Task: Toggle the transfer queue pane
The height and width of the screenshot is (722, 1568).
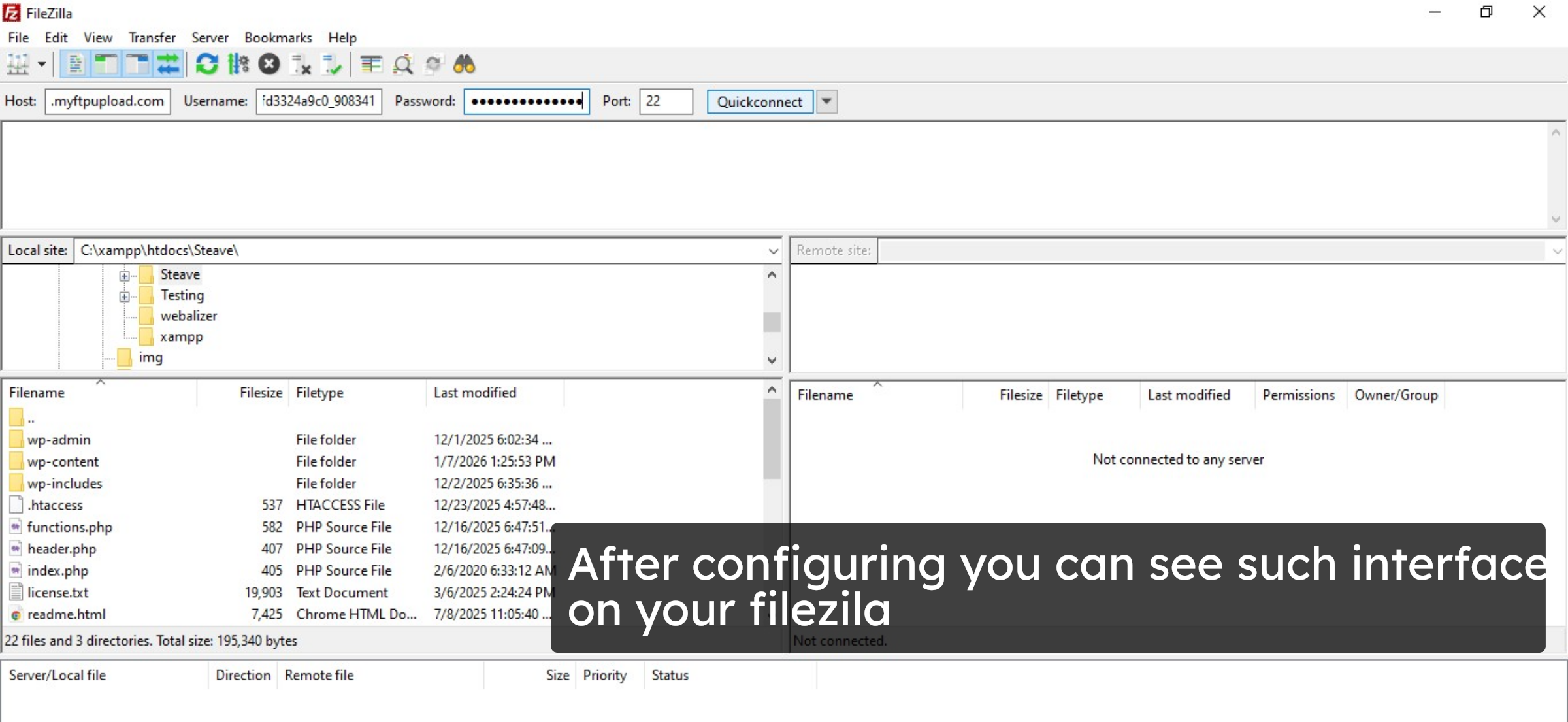Action: (169, 63)
